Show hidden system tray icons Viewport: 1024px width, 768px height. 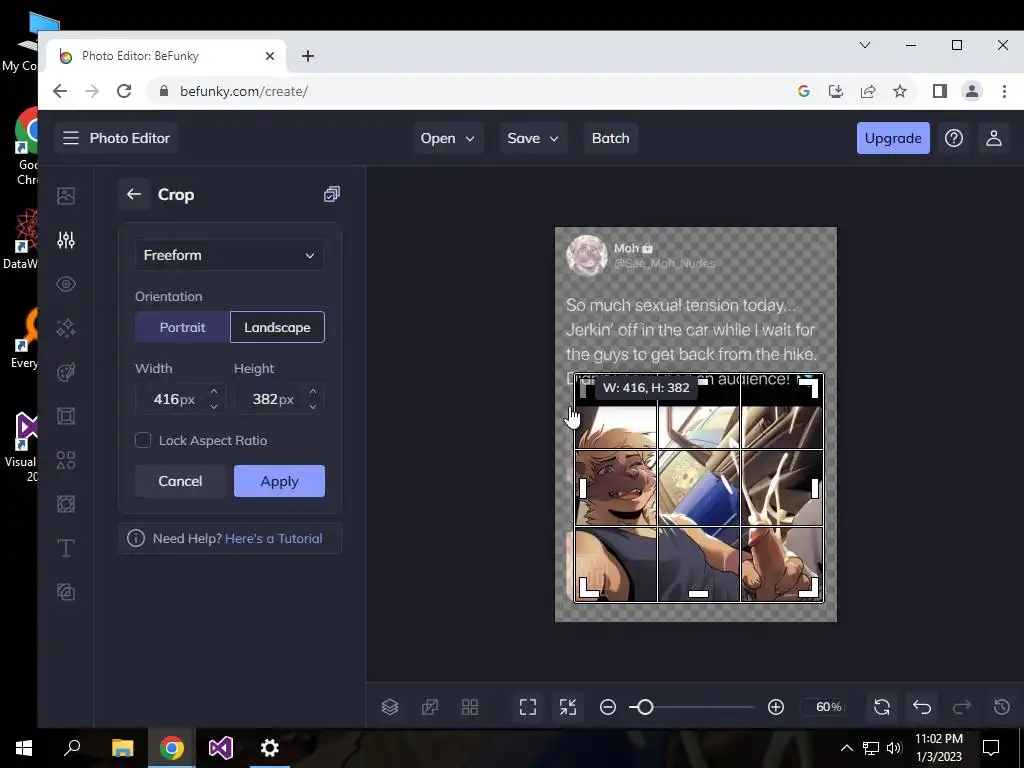(x=846, y=748)
